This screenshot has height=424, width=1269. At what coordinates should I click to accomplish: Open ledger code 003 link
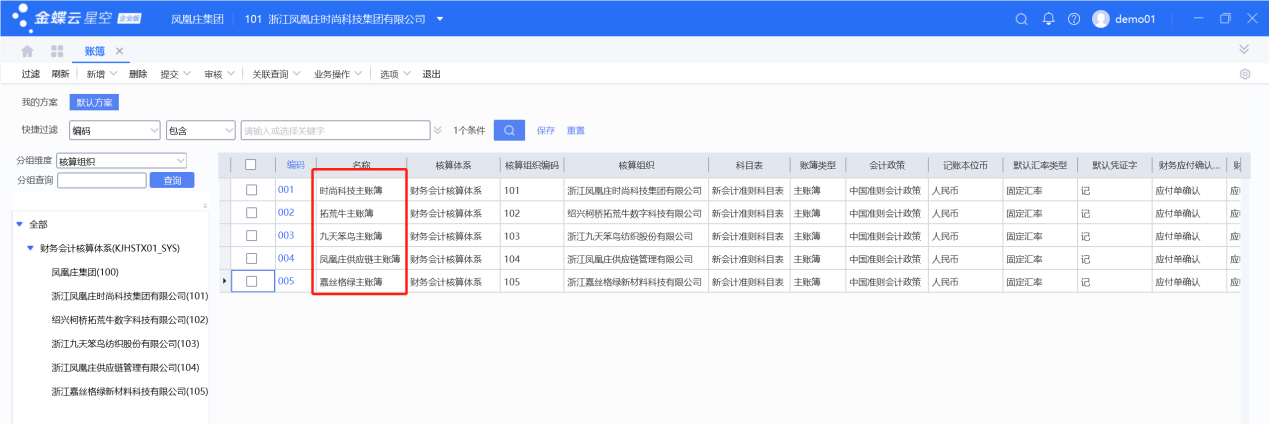tap(286, 236)
